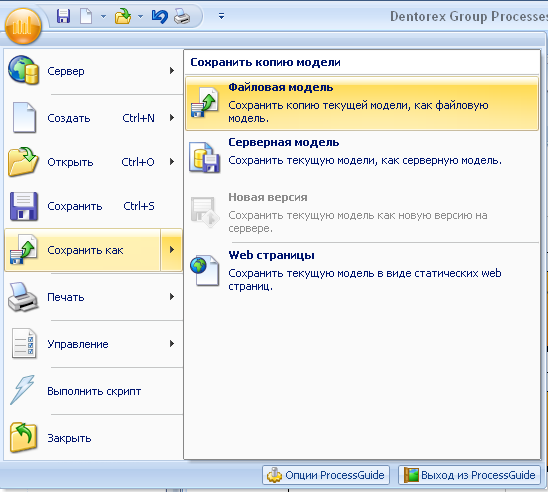Screen dimensions: 548x492
Task: Click the Web страницы globe page icon
Action: pyautogui.click(x=205, y=270)
